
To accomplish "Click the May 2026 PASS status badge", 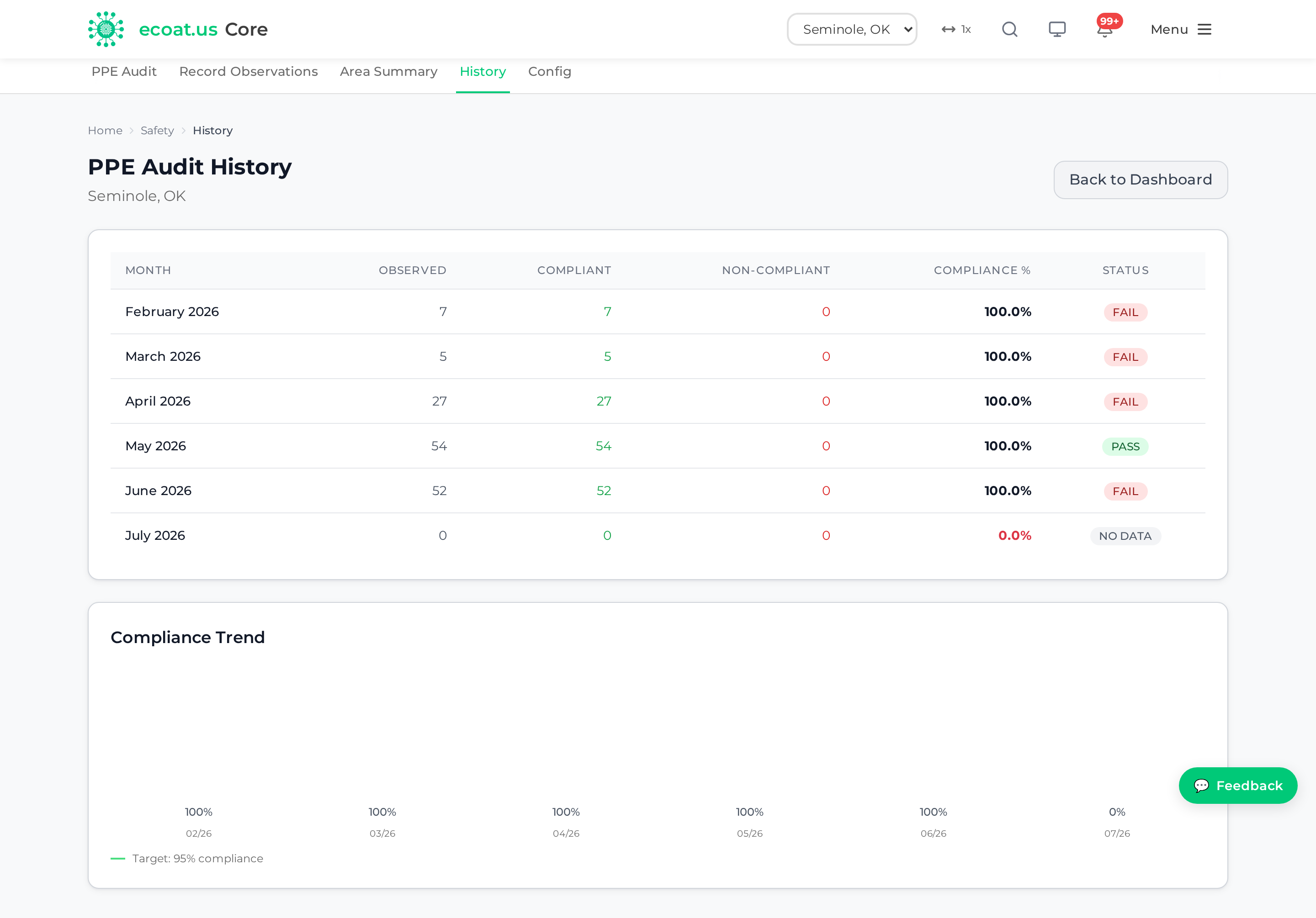I will point(1125,446).
